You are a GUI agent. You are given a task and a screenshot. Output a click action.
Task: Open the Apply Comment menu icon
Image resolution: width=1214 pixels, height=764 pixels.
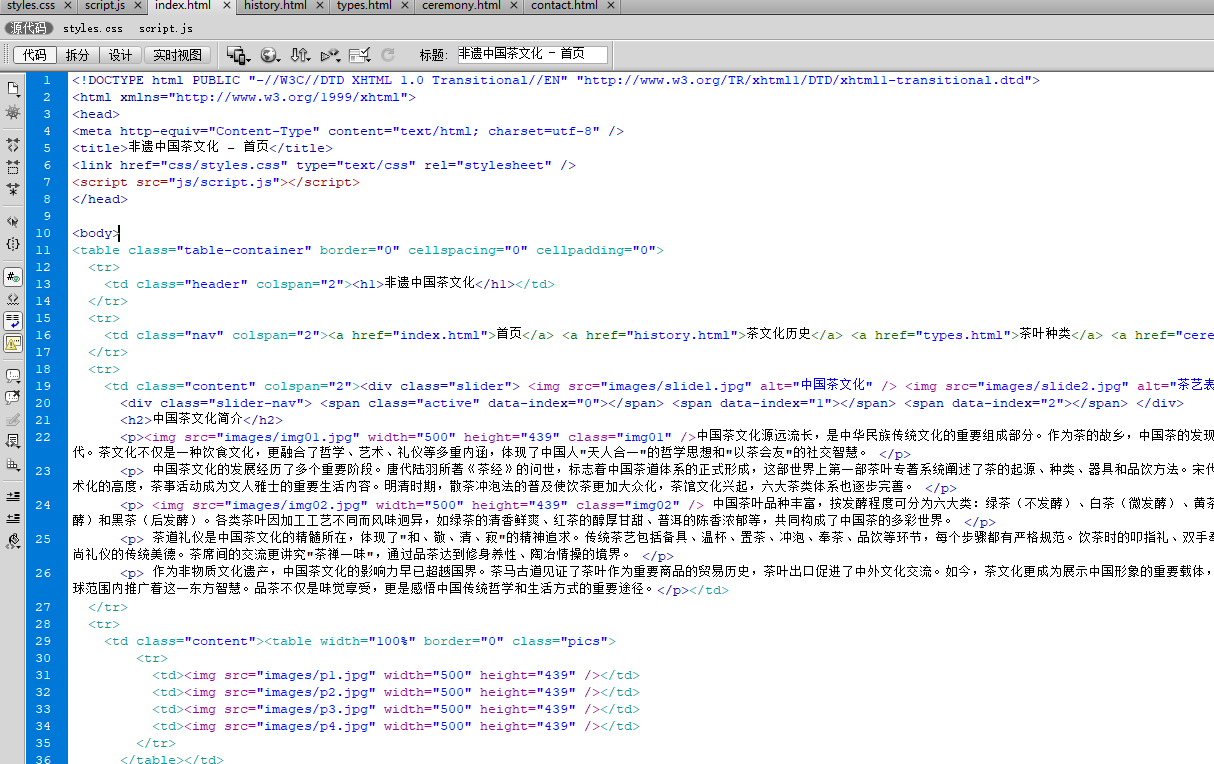tap(13, 376)
